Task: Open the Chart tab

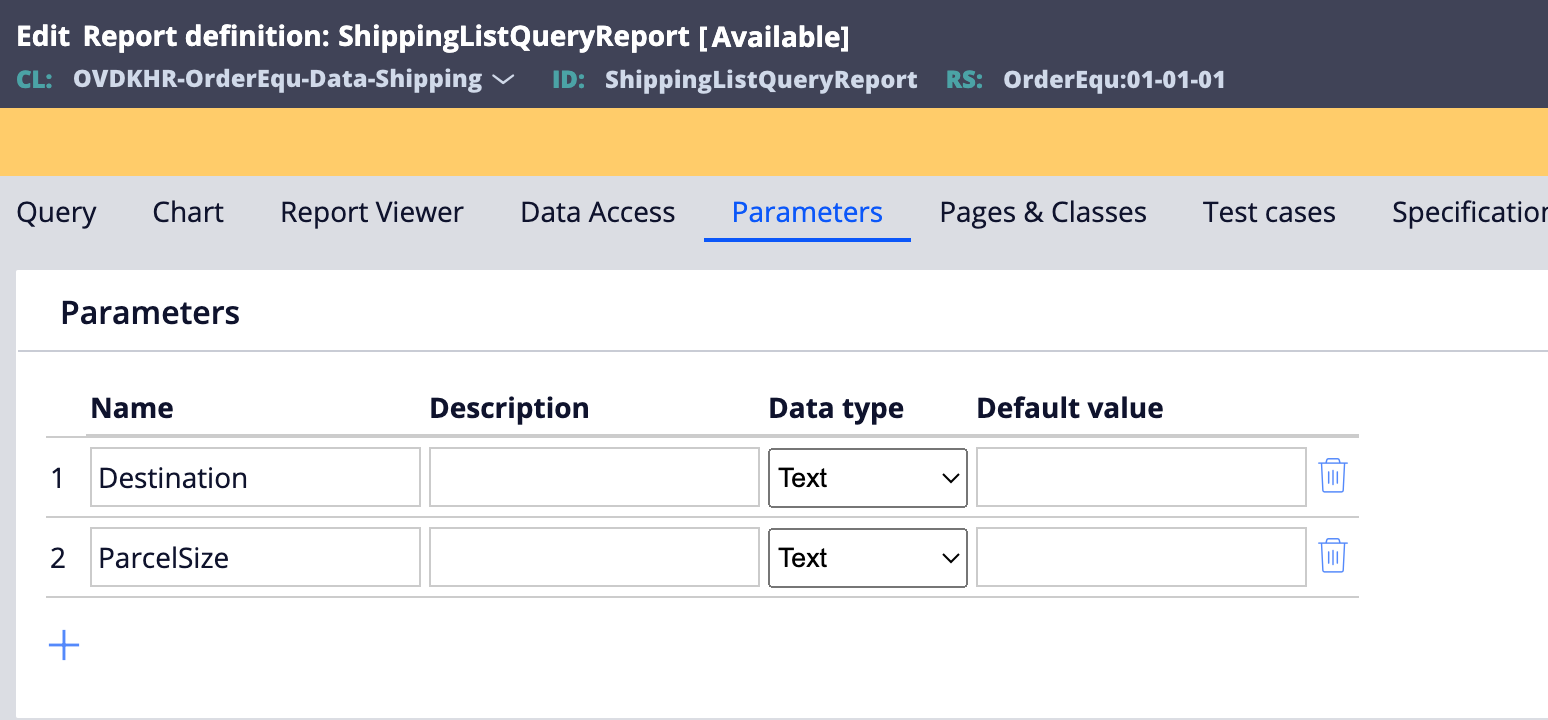Action: pos(188,212)
